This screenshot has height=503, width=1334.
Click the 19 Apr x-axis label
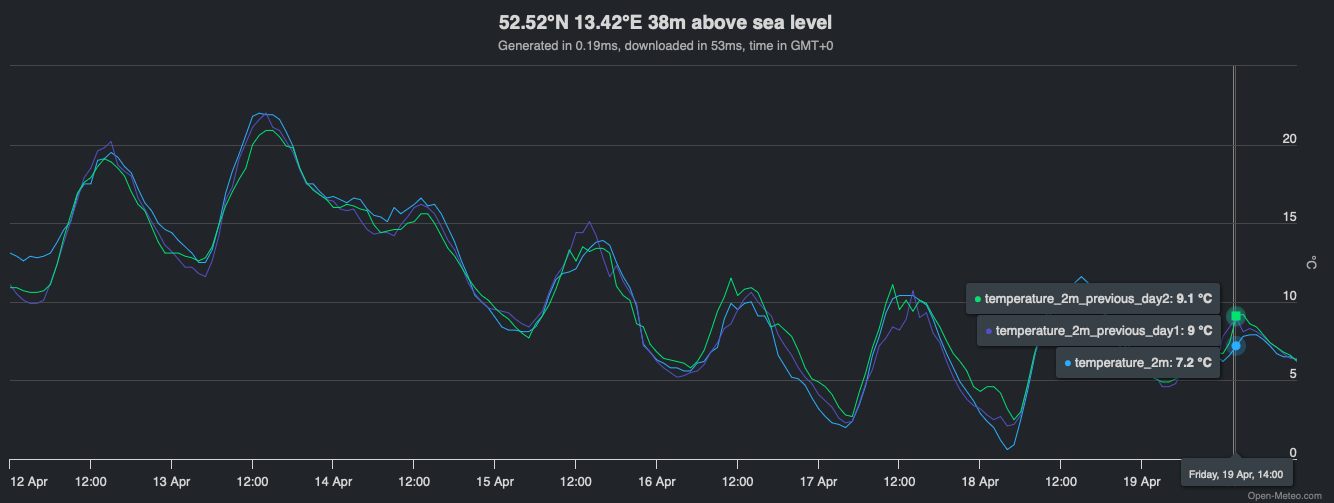(1142, 481)
